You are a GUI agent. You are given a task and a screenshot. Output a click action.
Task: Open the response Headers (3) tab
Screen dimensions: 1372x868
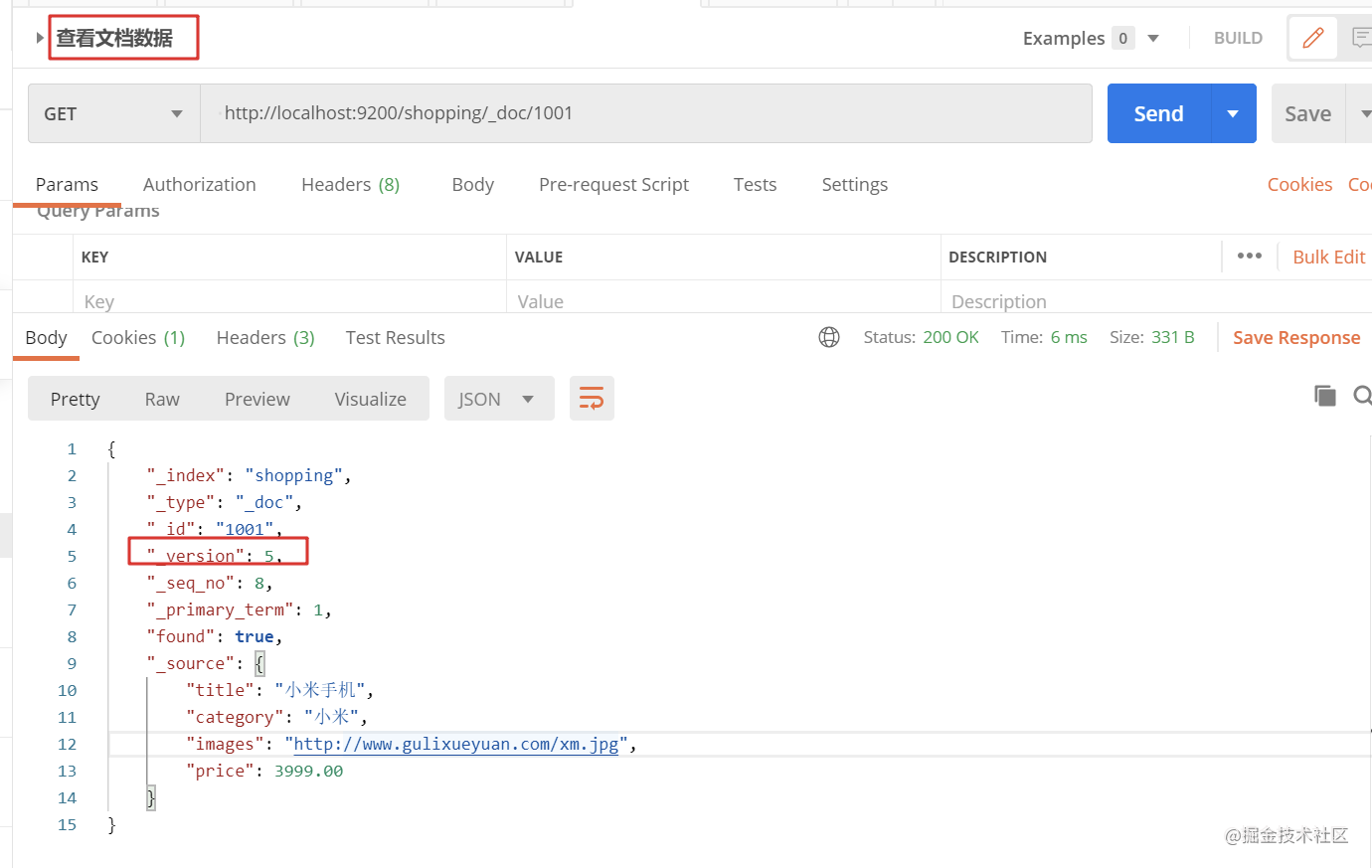[x=265, y=337]
